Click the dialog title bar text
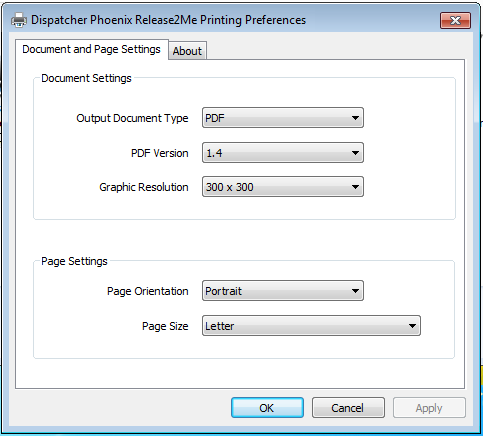483x436 pixels. [x=168, y=20]
